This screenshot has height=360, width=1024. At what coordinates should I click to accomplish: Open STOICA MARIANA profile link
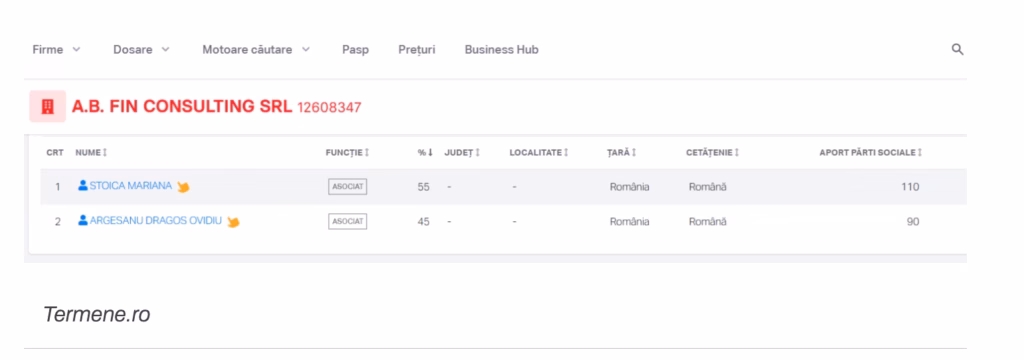coord(131,186)
